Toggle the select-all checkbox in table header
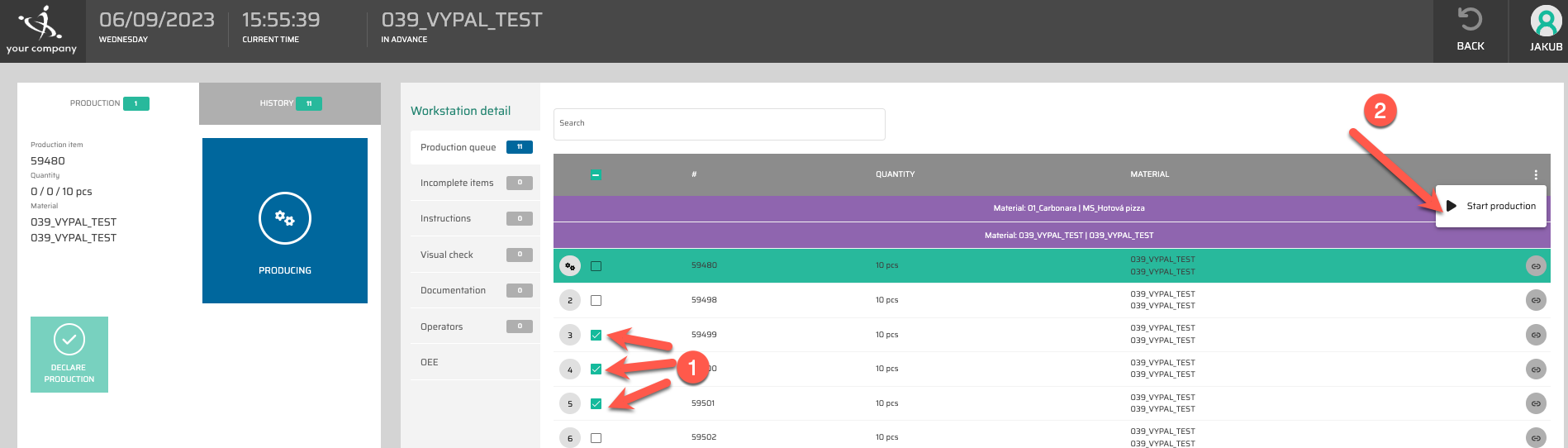The image size is (1568, 448). click(x=596, y=174)
